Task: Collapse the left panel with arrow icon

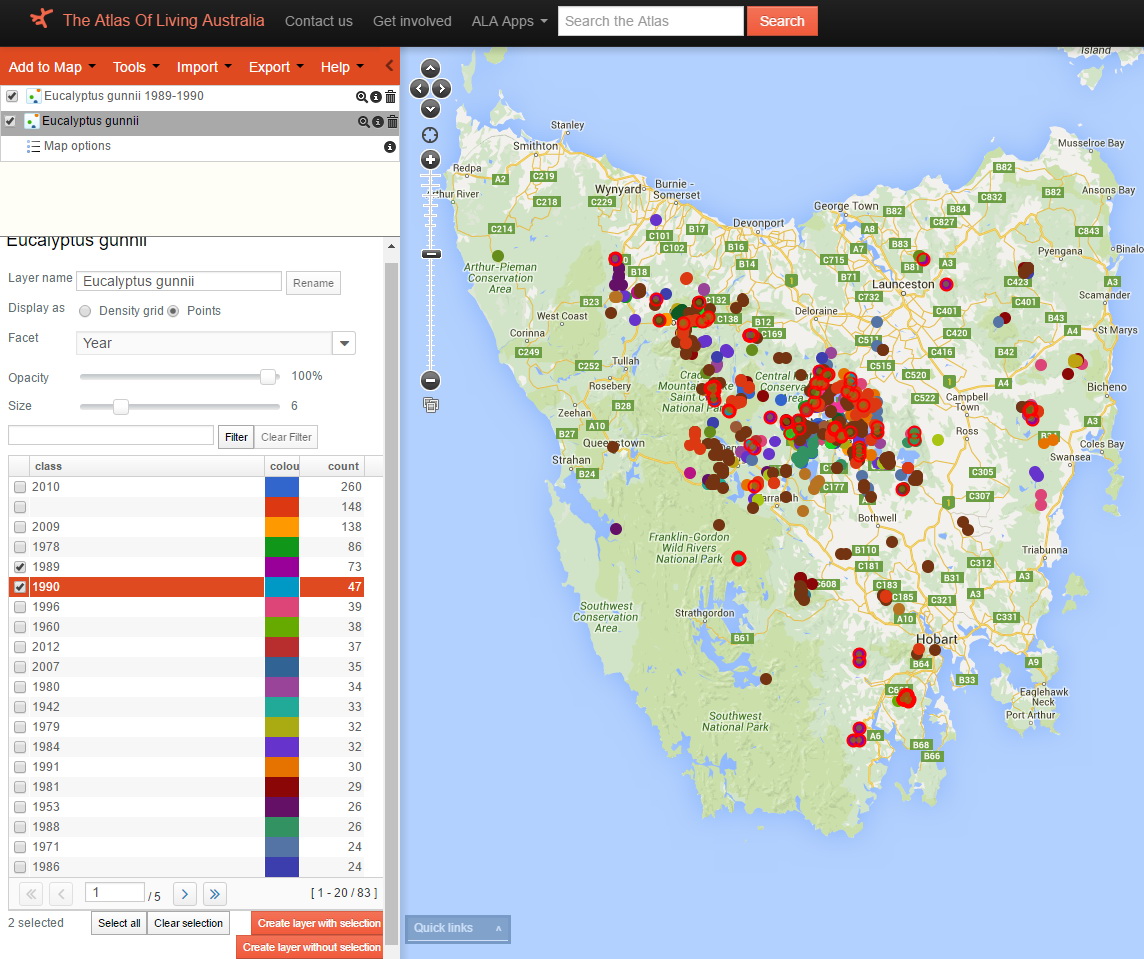Action: (389, 66)
